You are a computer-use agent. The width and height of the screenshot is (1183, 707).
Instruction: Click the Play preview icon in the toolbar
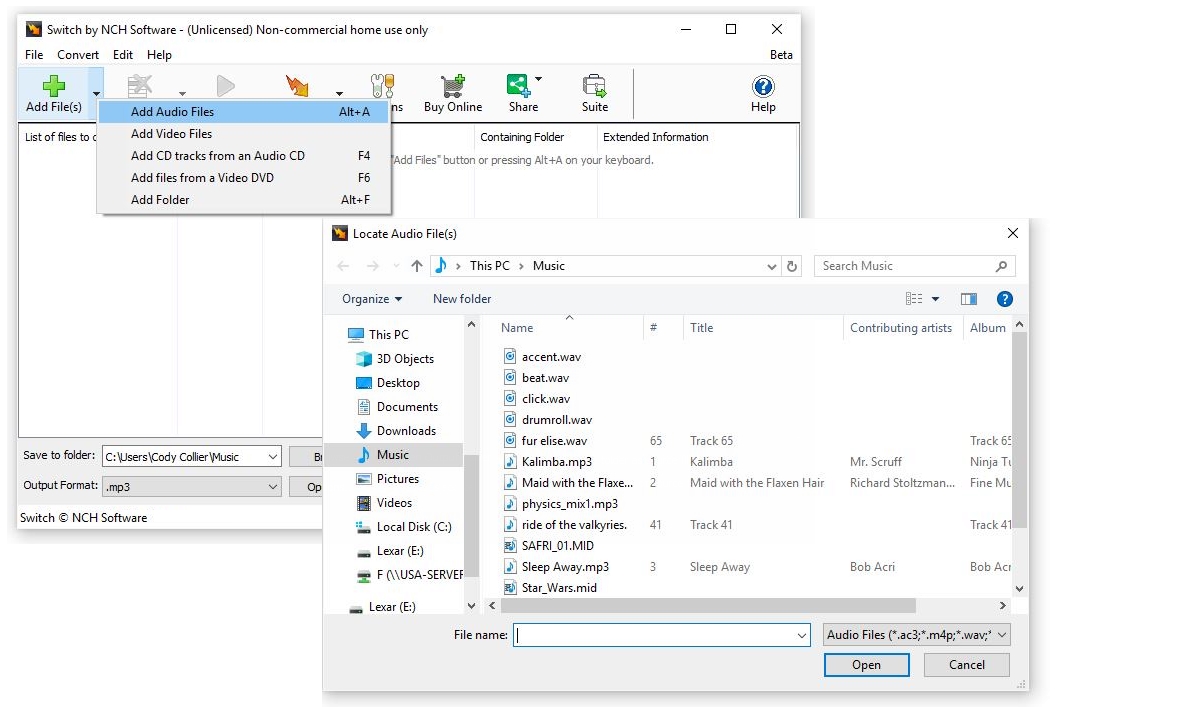point(225,85)
